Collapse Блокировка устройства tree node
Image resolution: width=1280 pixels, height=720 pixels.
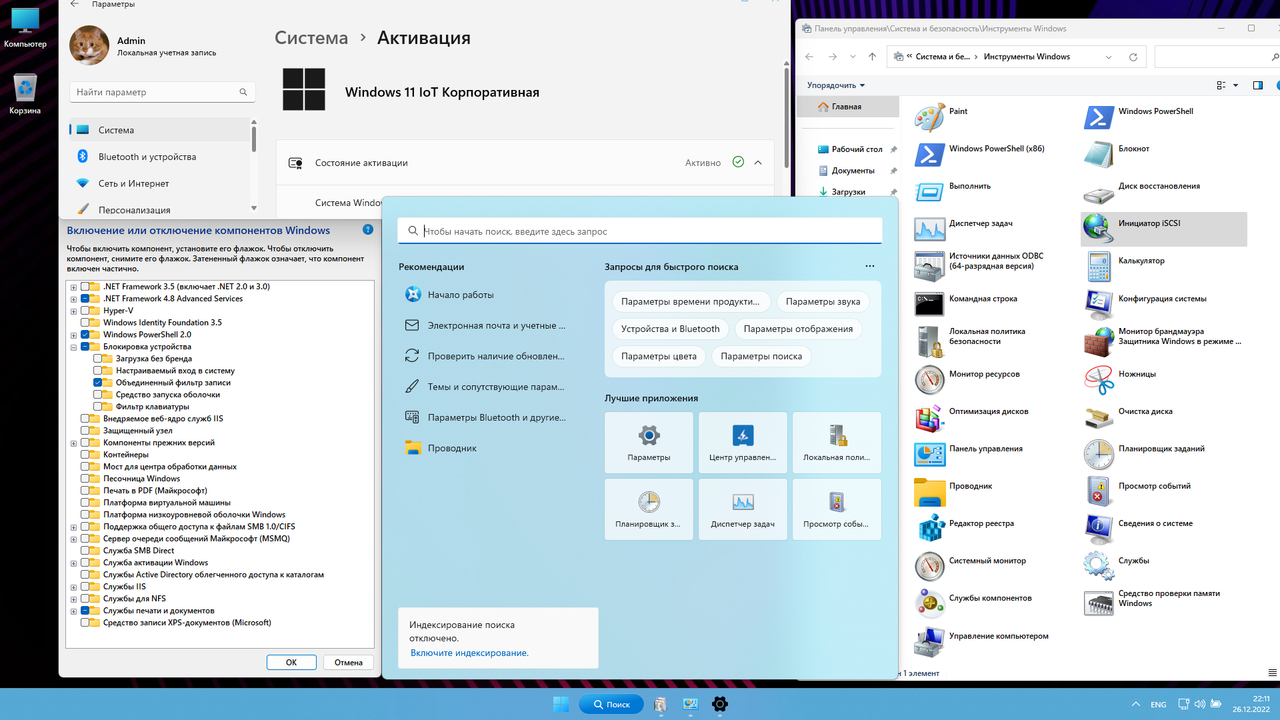tap(74, 347)
